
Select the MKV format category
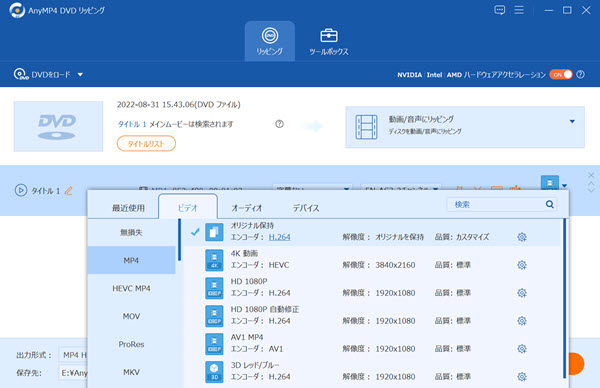[x=131, y=372]
